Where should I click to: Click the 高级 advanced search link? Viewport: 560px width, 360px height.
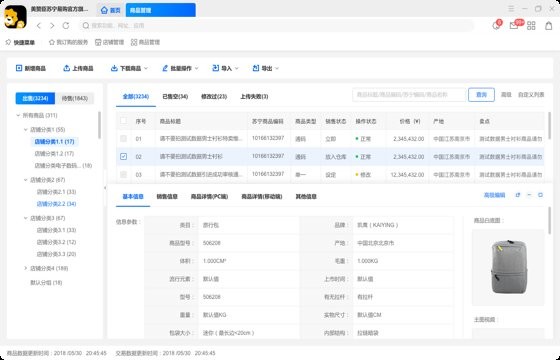coord(506,95)
